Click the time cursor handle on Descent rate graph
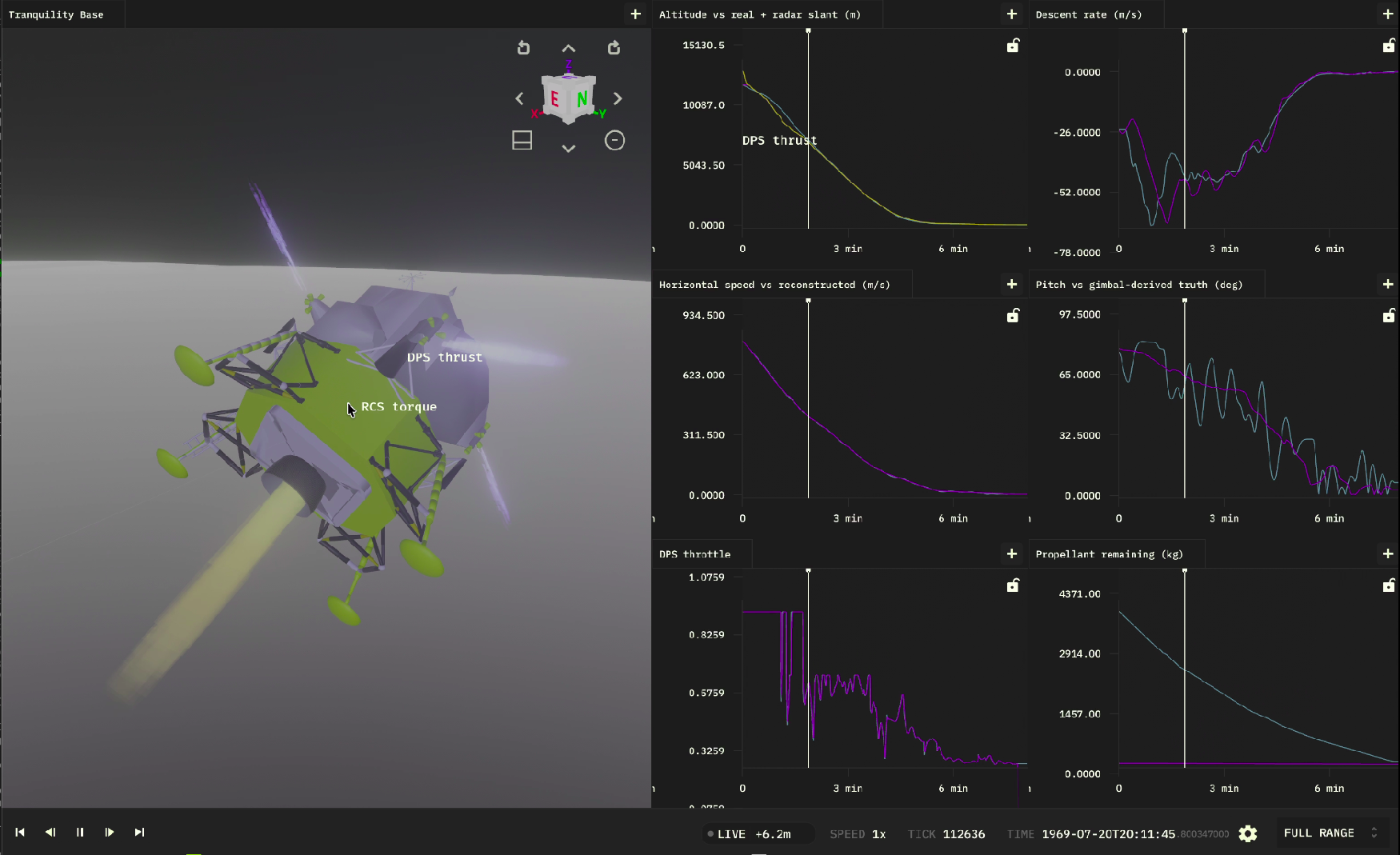 tap(1185, 31)
